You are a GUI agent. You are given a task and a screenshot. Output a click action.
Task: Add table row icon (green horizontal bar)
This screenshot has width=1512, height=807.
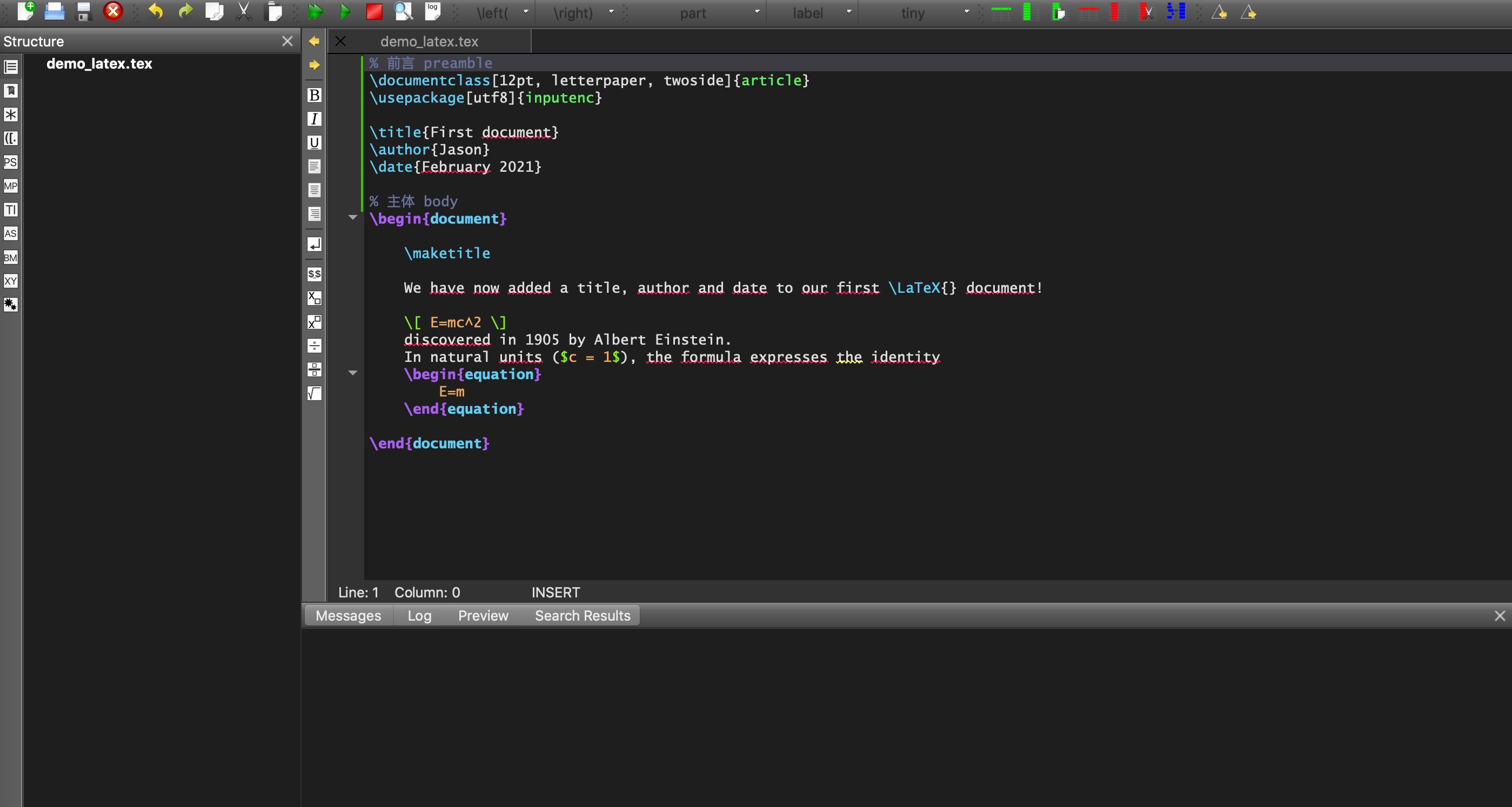[x=1001, y=11]
